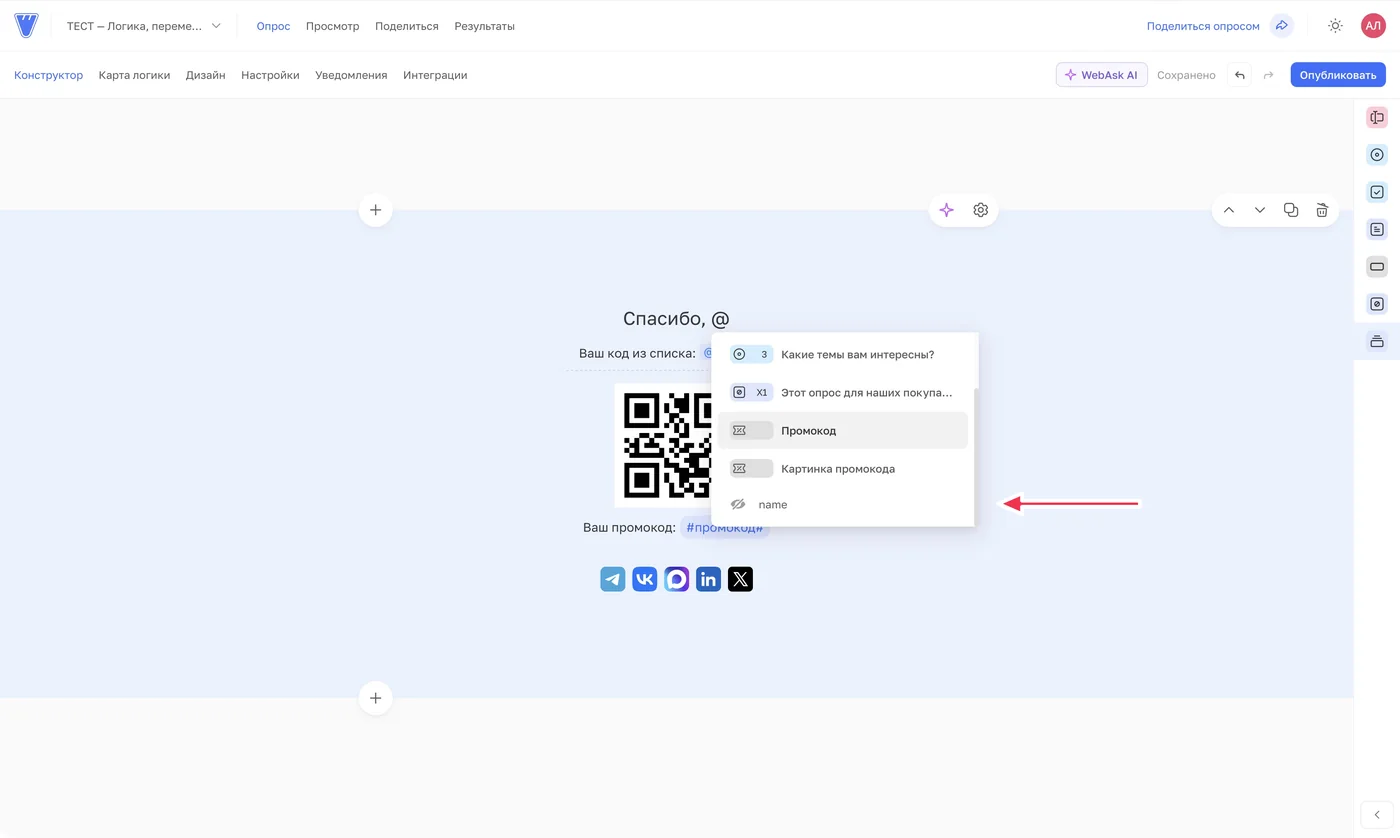Image resolution: width=1400 pixels, height=838 pixels.
Task: Duplicate the current block
Action: click(1291, 210)
